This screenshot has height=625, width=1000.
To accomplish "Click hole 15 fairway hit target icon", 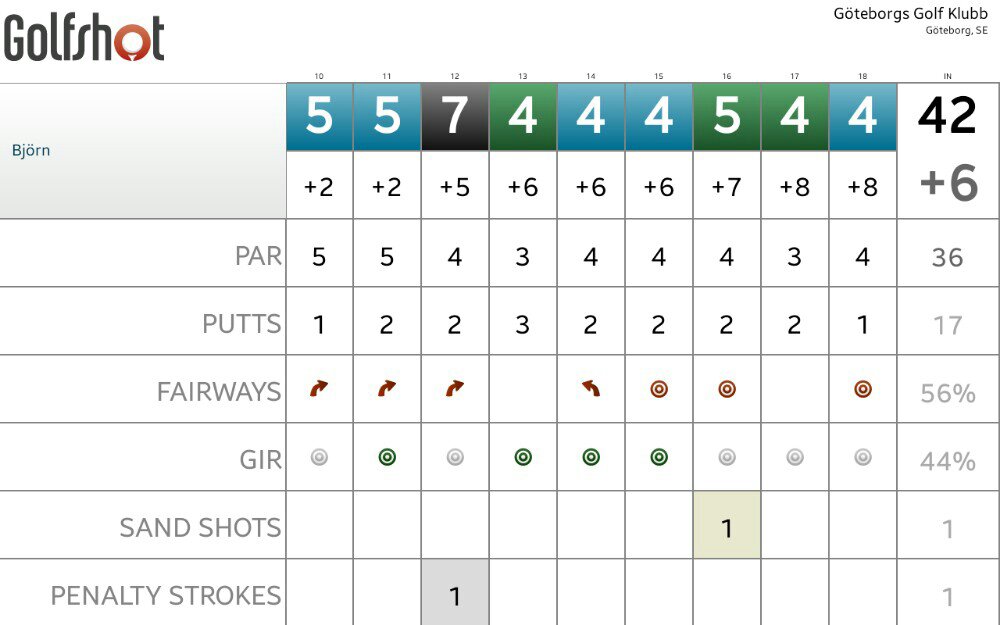I will pyautogui.click(x=659, y=389).
